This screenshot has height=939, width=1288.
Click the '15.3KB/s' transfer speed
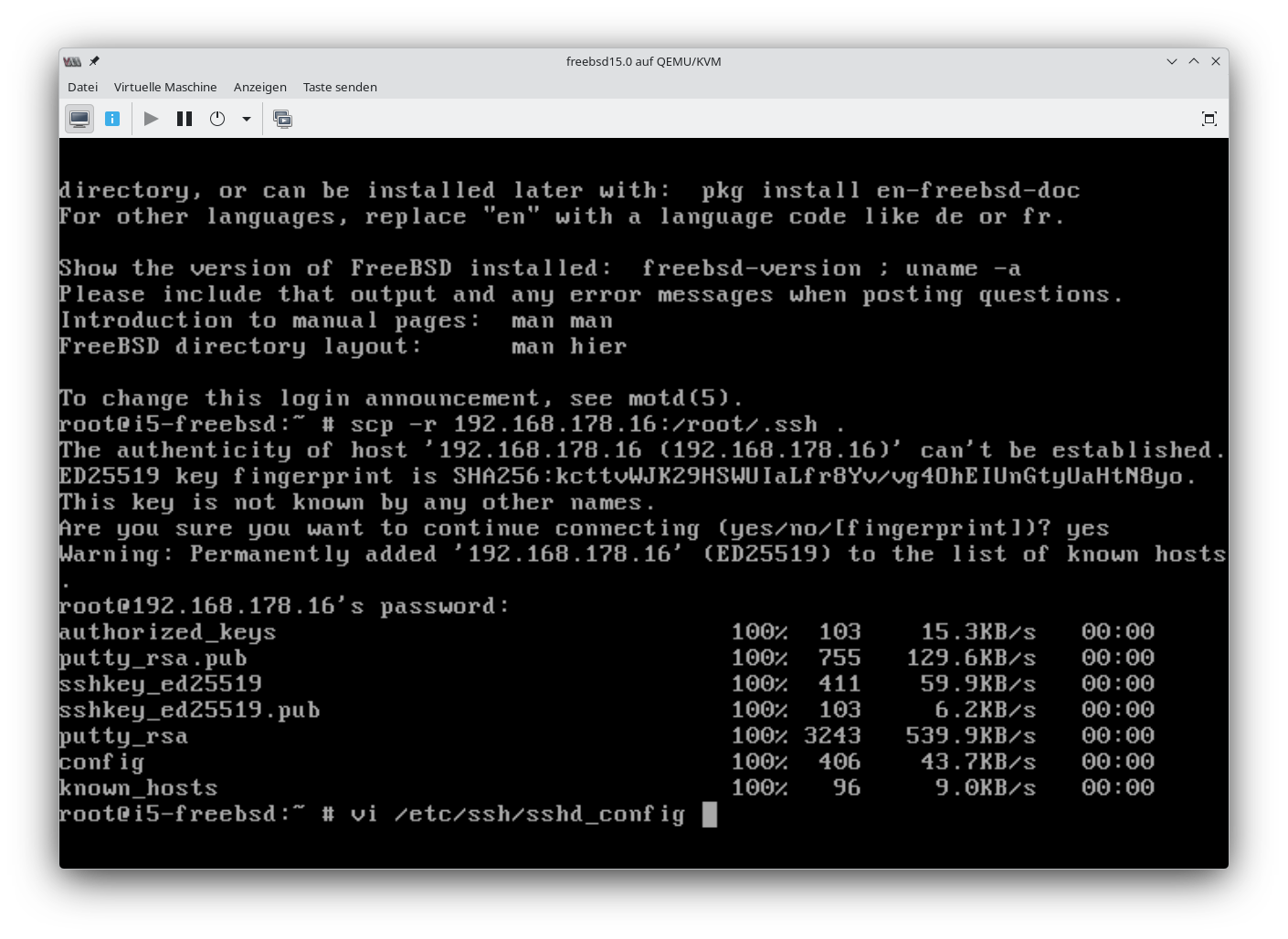point(978,632)
